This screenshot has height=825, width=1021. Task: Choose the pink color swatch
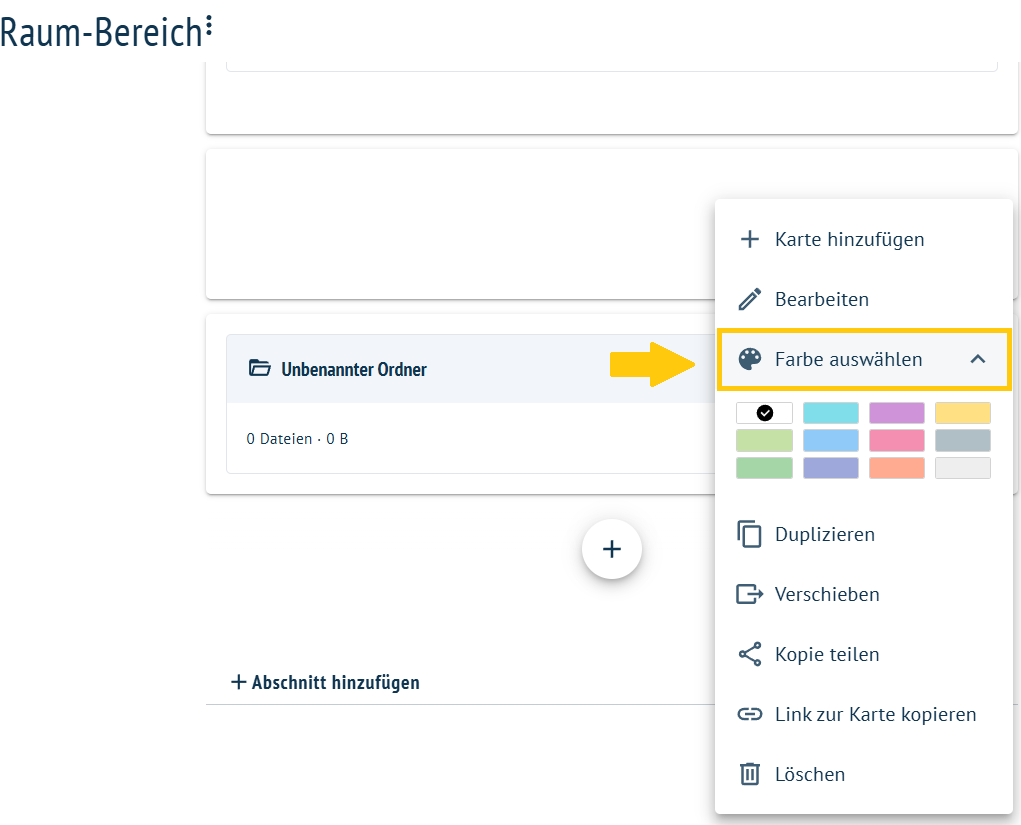click(x=897, y=440)
